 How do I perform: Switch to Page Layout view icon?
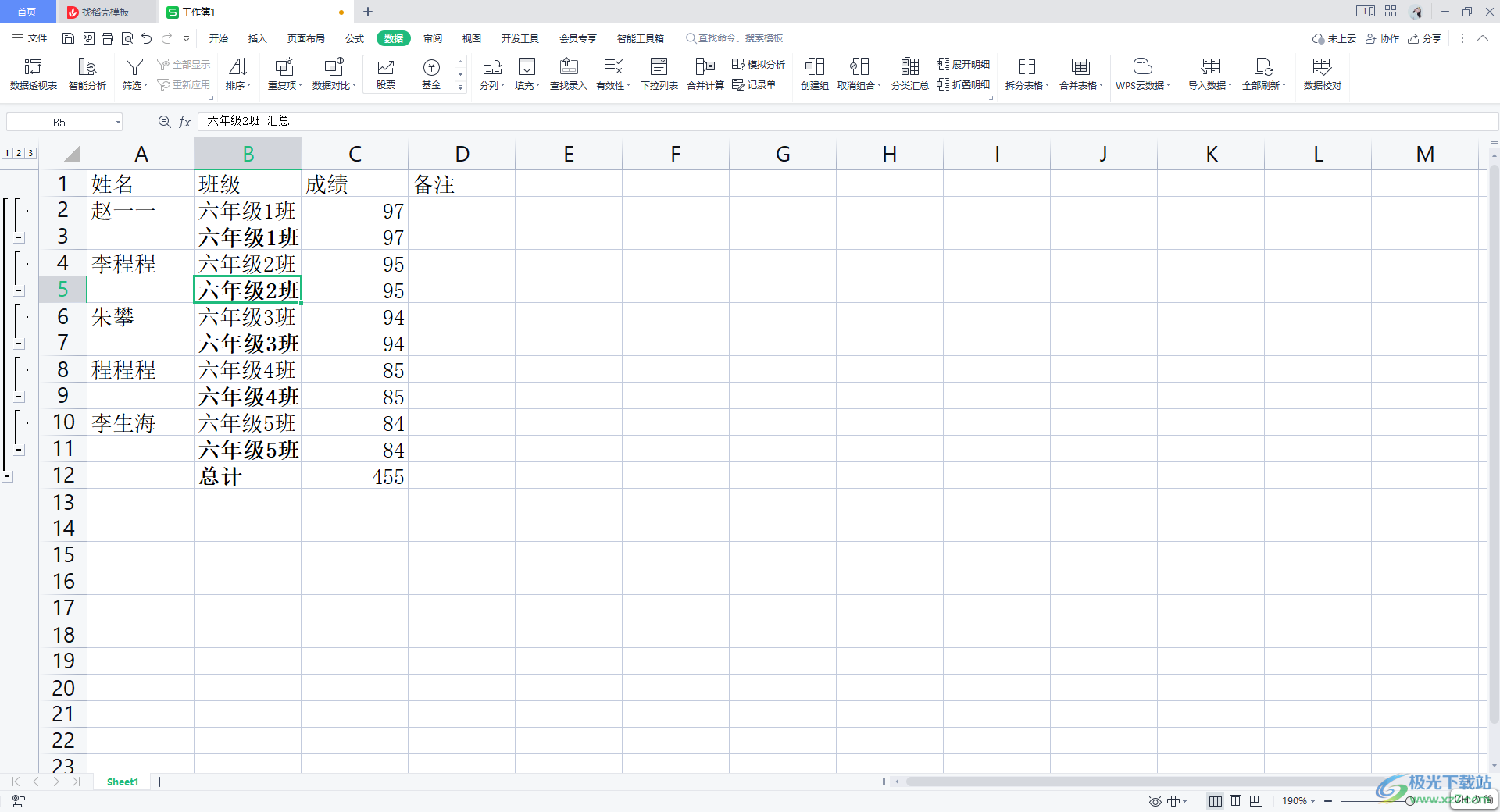[1236, 801]
